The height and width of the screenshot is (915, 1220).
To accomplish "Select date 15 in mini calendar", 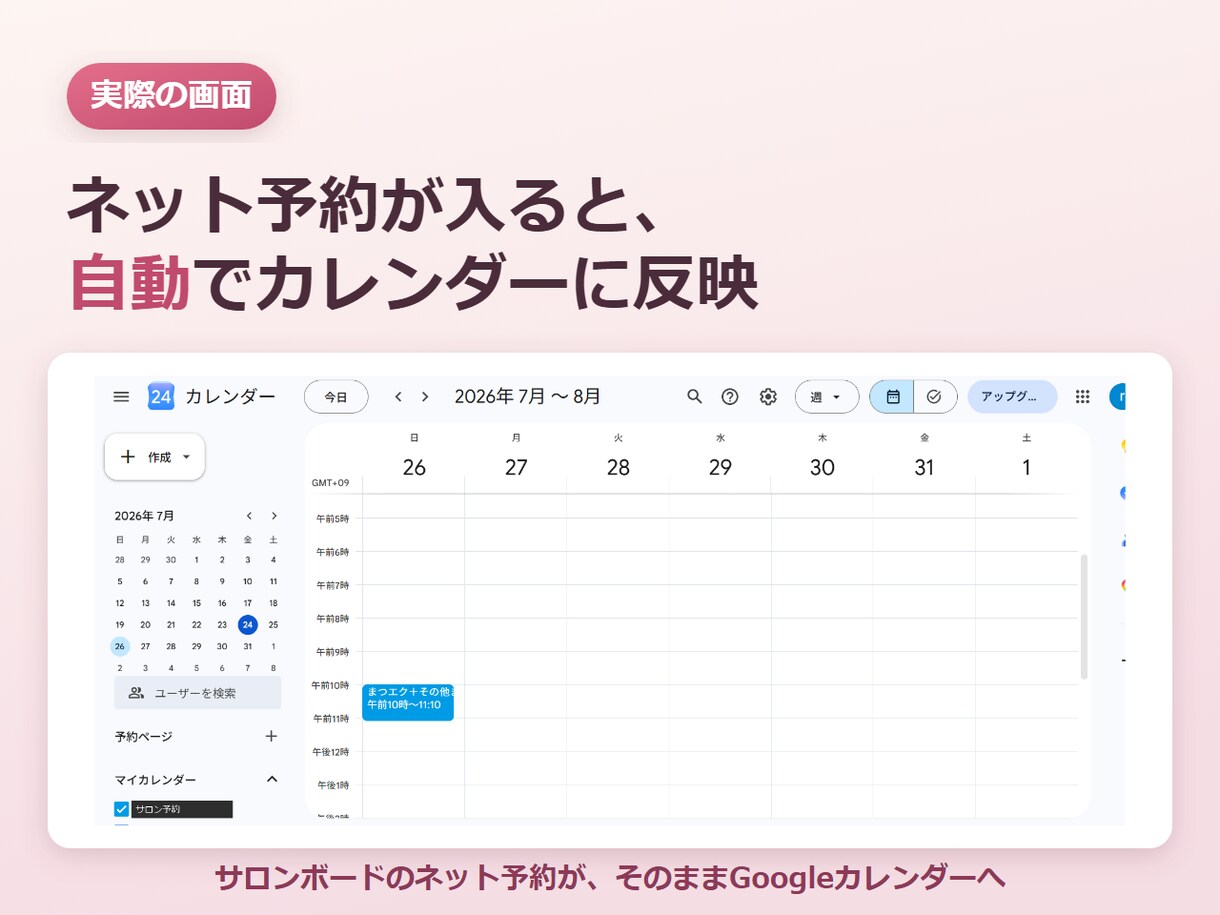I will (197, 603).
